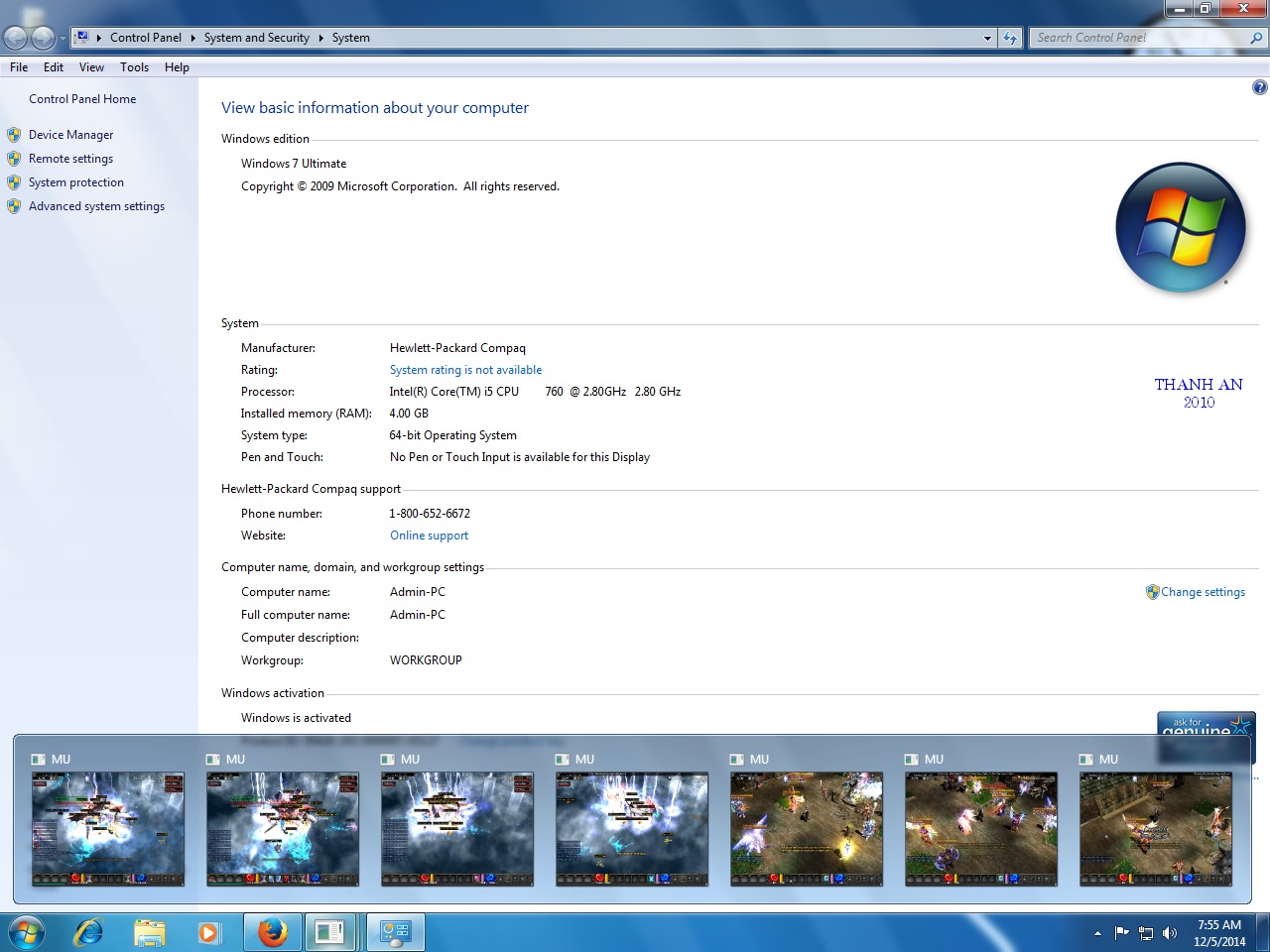This screenshot has width=1270, height=952.
Task: Open the address bar history dropdown
Action: click(x=987, y=38)
